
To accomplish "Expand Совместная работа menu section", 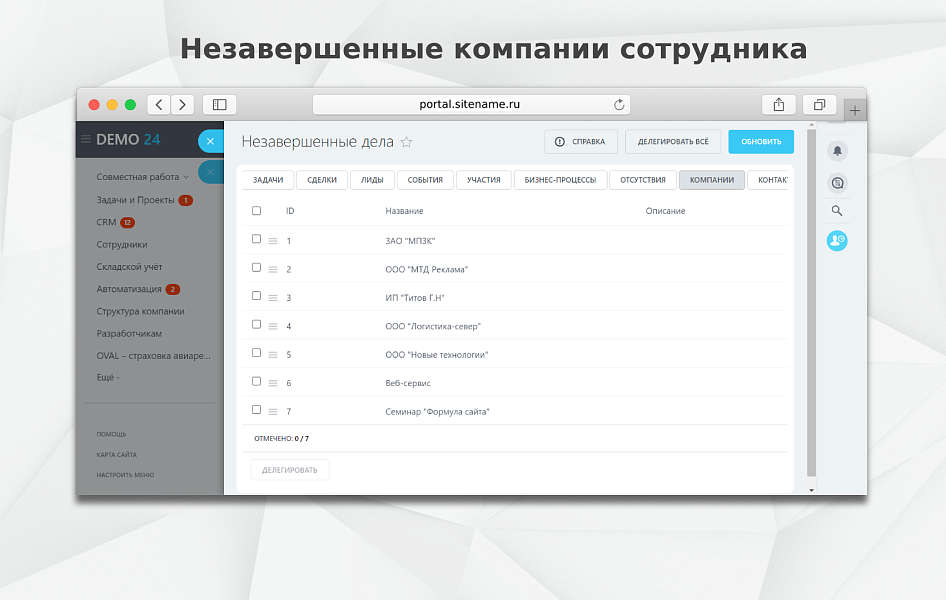I will pyautogui.click(x=142, y=177).
